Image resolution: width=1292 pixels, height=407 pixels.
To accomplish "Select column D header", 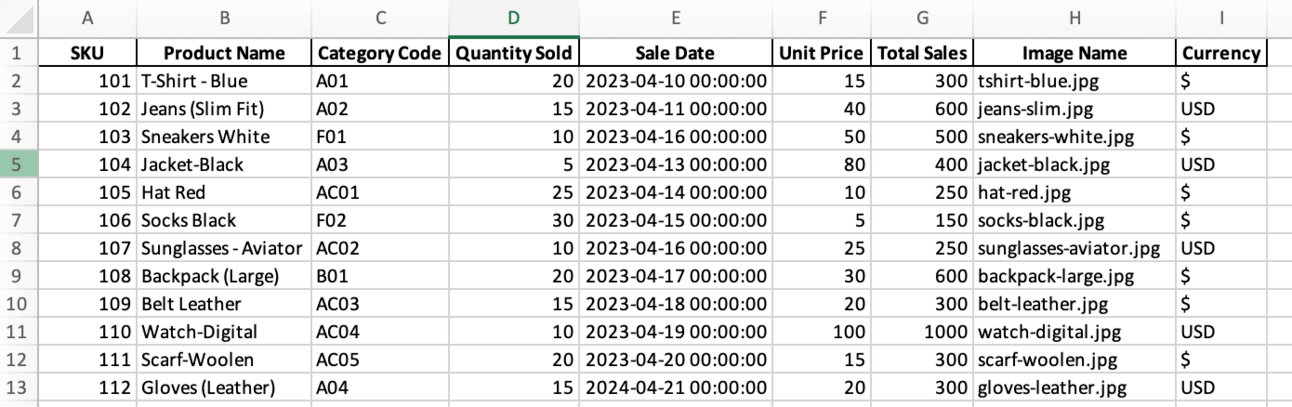I will [x=514, y=18].
